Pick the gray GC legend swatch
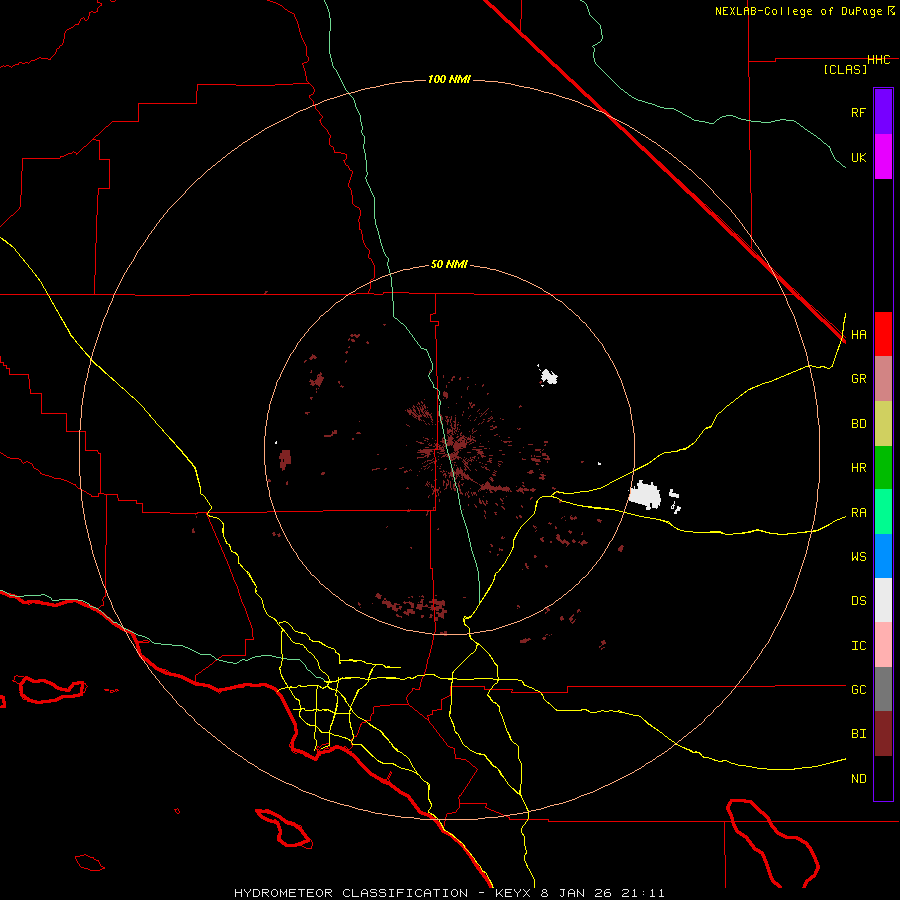Viewport: 900px width, 900px height. pos(883,689)
